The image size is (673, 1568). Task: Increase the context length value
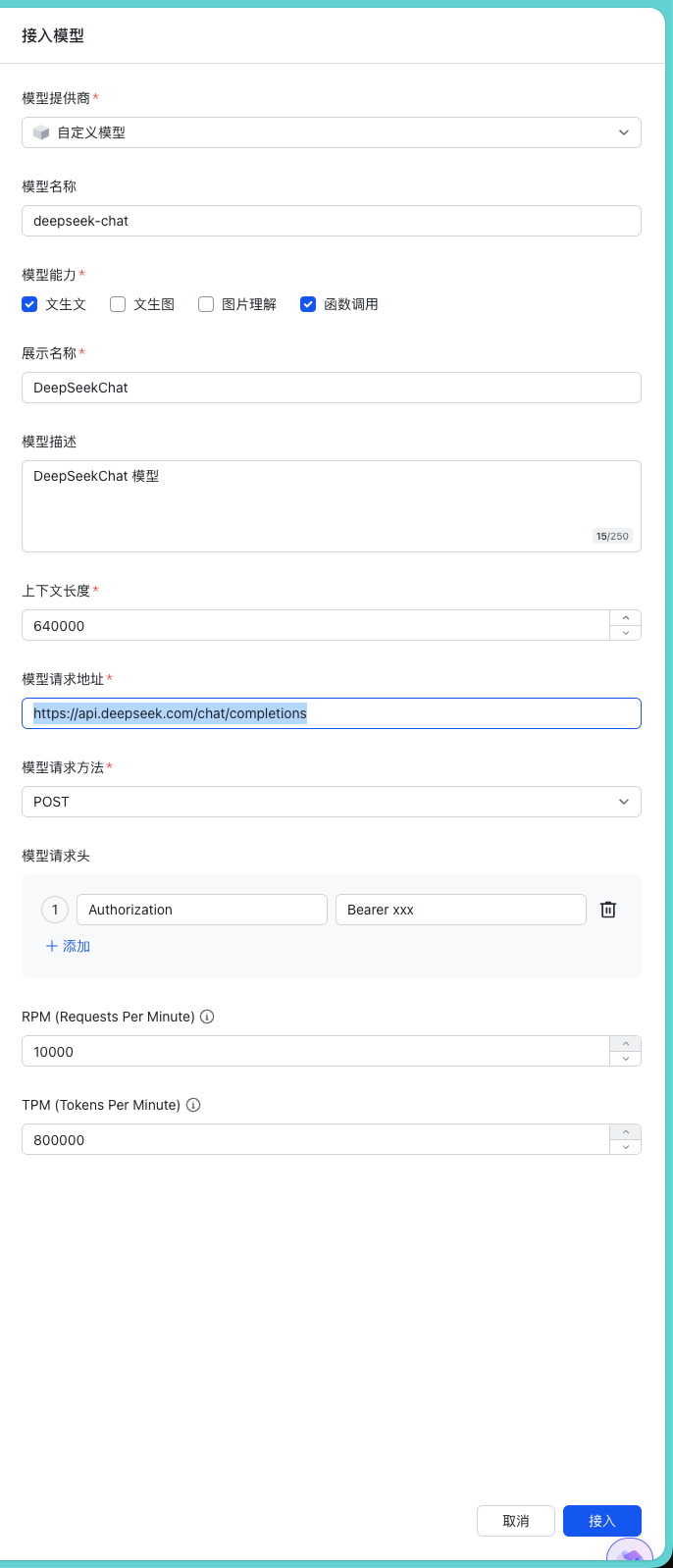click(626, 618)
